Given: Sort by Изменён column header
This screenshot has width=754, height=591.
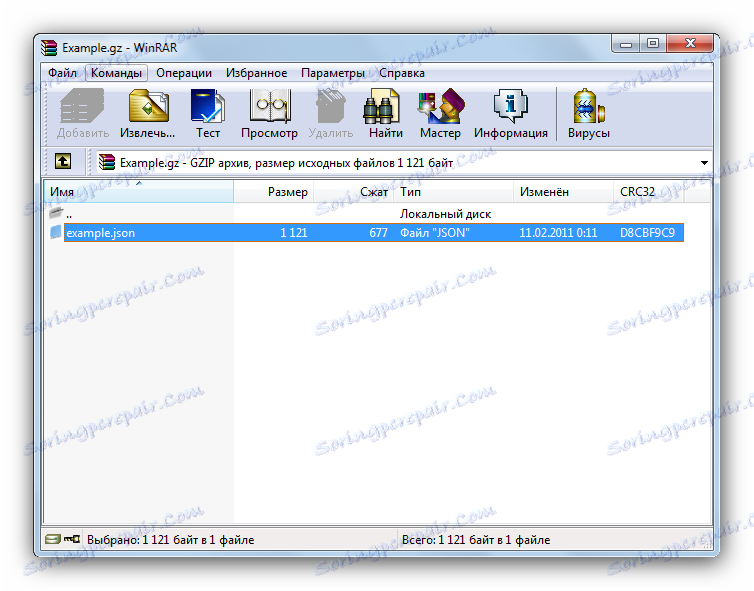Looking at the screenshot, I should (x=564, y=192).
